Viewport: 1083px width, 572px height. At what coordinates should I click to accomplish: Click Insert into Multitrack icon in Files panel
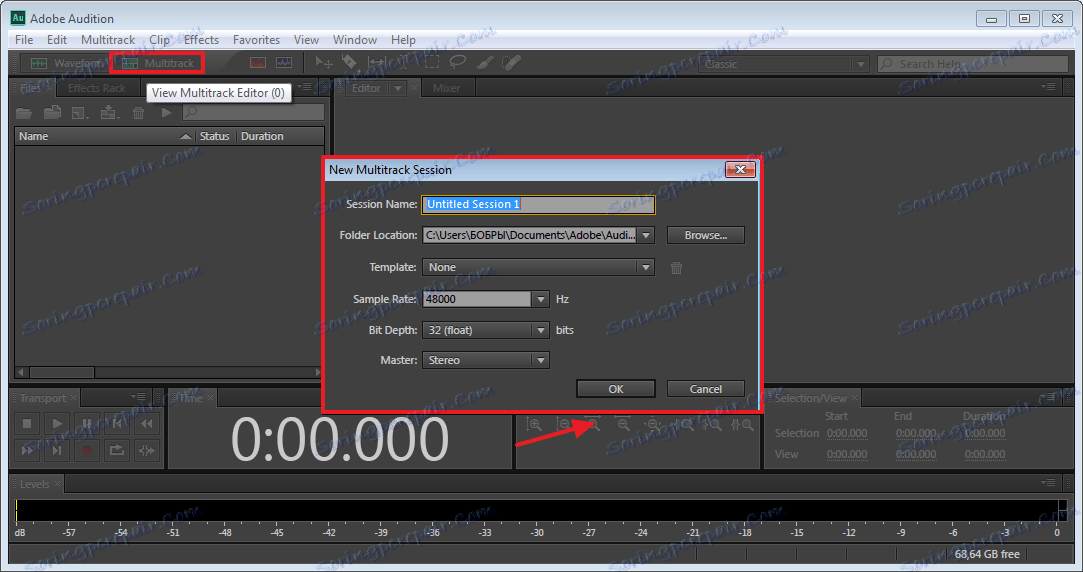109,112
